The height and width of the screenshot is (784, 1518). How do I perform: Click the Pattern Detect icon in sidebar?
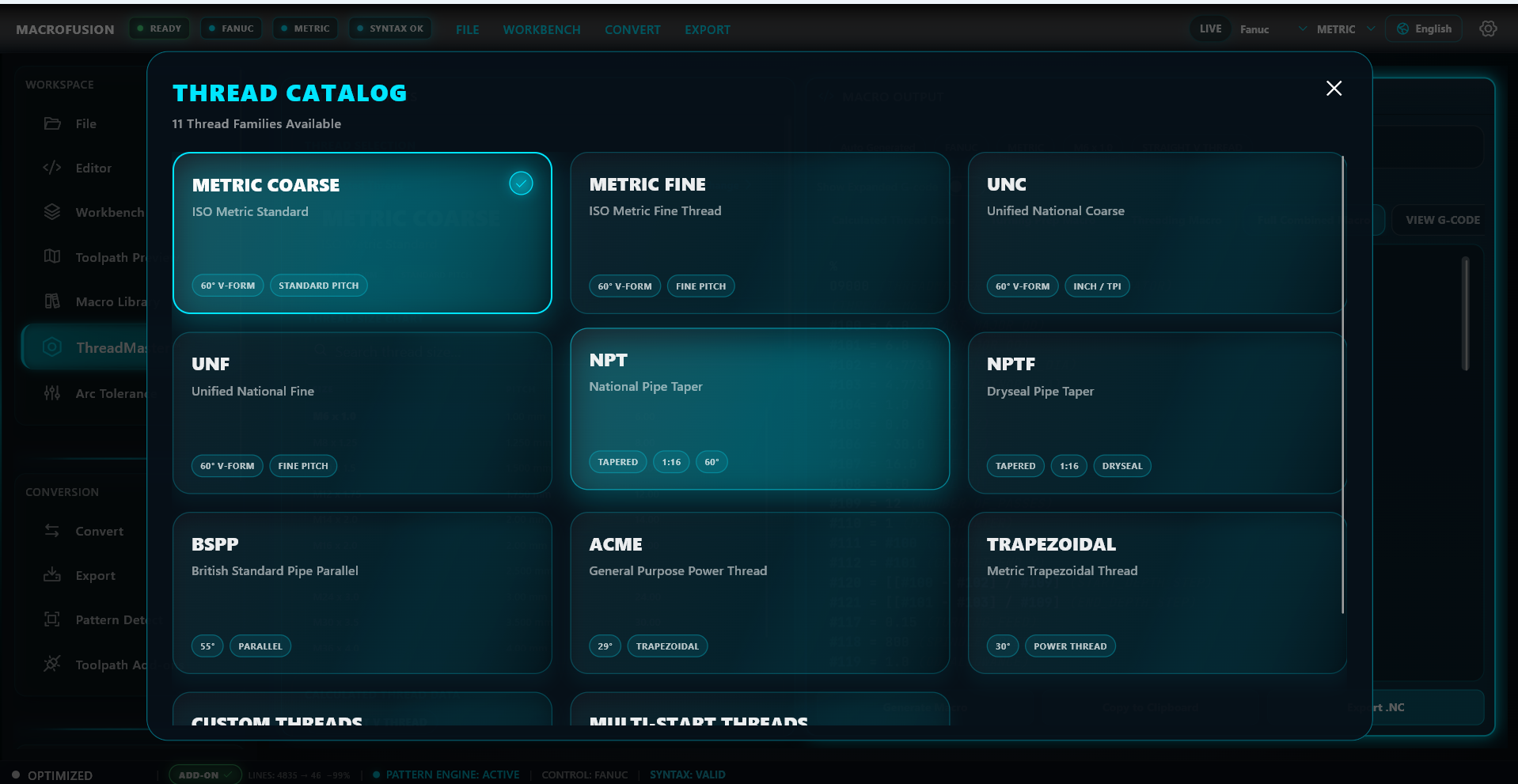click(52, 619)
